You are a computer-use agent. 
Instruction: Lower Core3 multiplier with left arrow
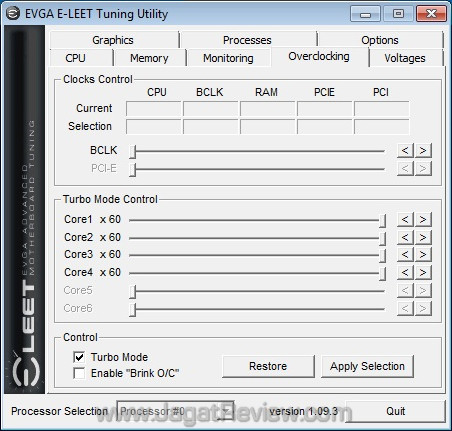(405, 255)
